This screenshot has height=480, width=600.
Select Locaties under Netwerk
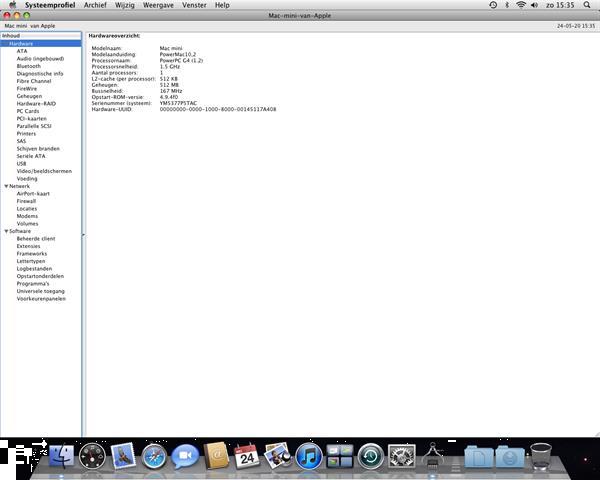[27, 209]
